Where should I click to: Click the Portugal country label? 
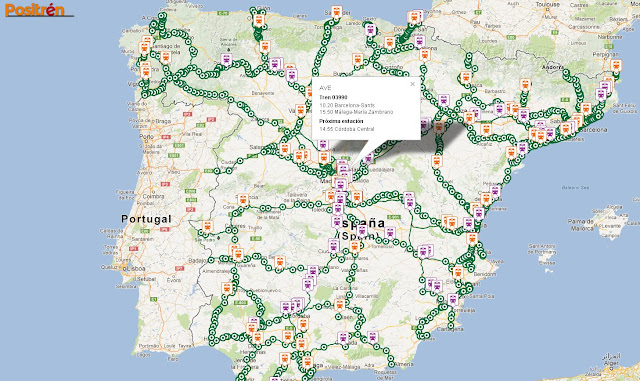coord(146,219)
